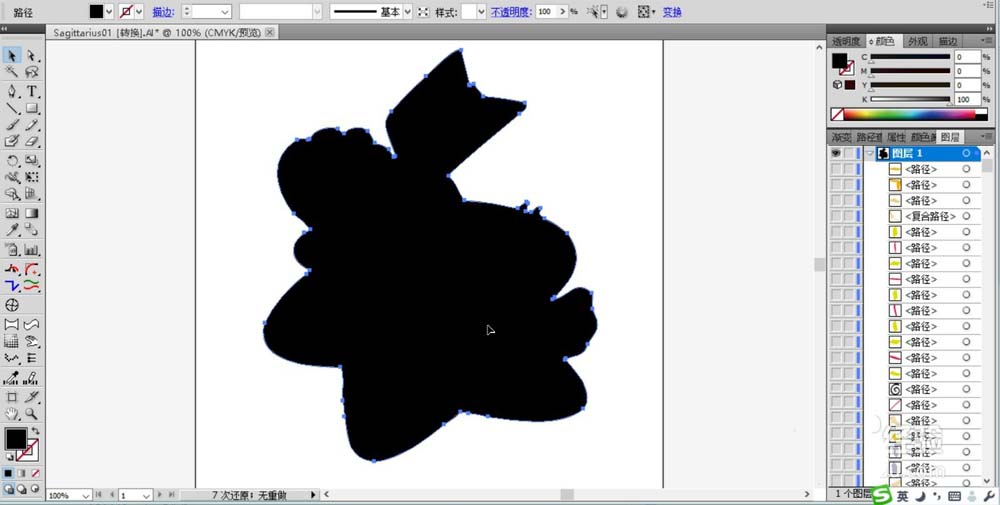Select the Column Graph tool
Viewport: 1000px width, 505px height.
coord(31,249)
